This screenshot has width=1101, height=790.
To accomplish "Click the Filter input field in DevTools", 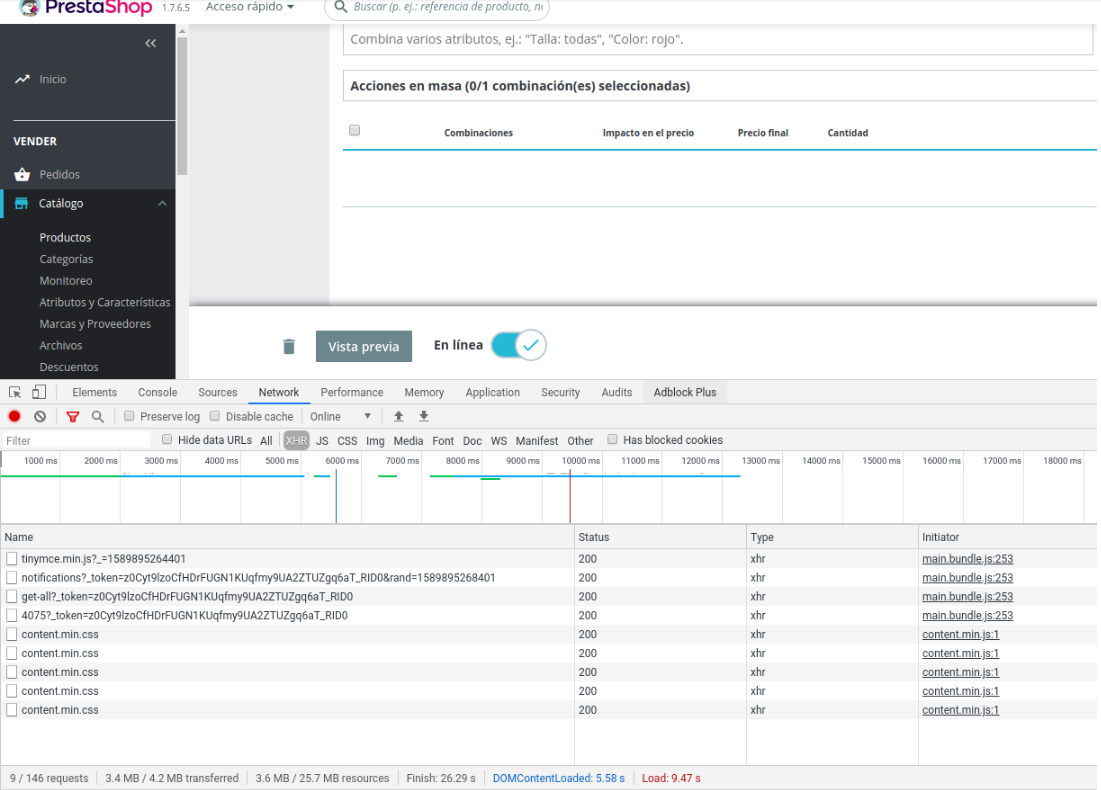I will 76,440.
